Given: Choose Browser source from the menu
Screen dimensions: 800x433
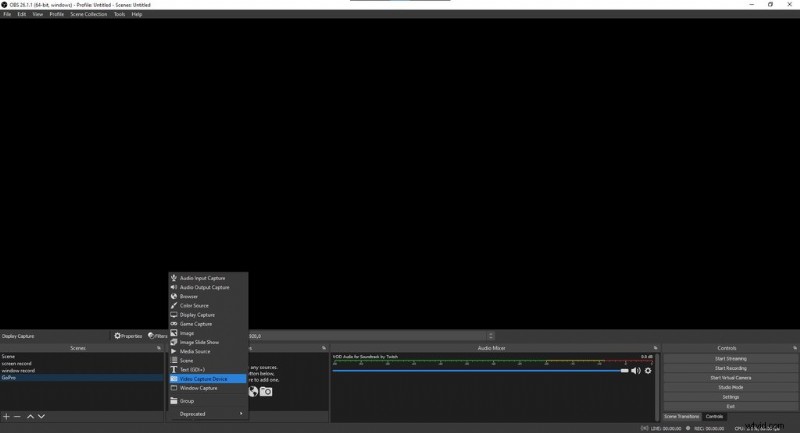Looking at the screenshot, I should tap(189, 296).
